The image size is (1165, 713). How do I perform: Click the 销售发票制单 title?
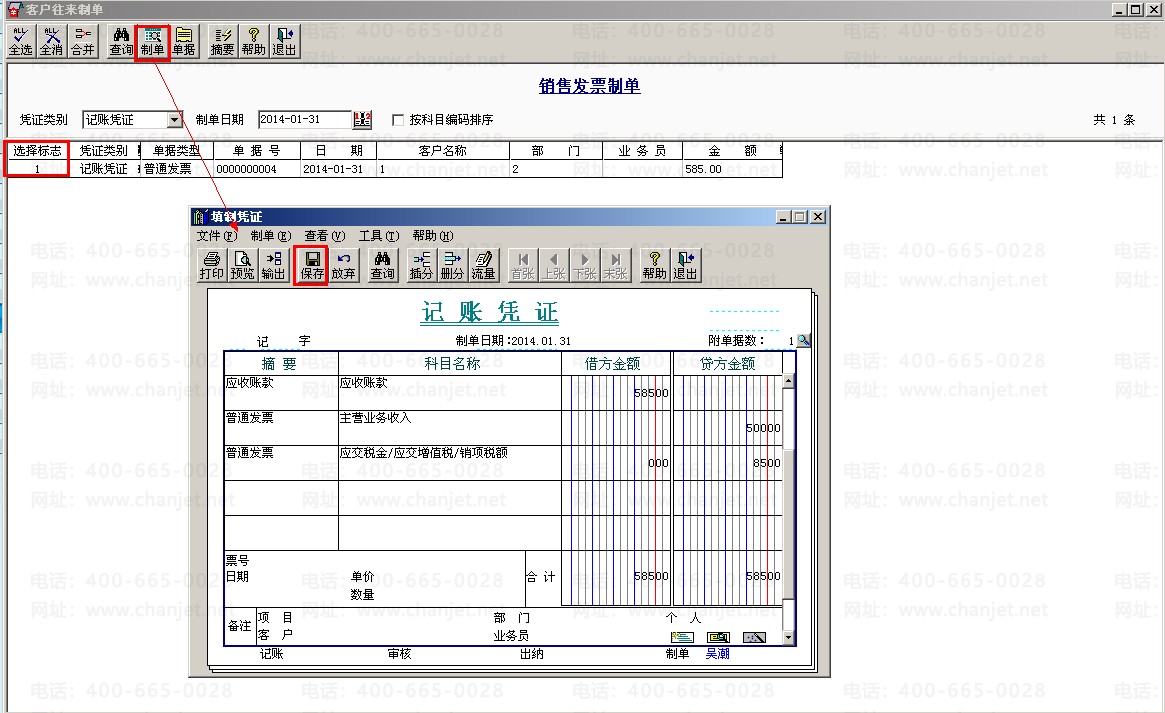click(x=589, y=86)
